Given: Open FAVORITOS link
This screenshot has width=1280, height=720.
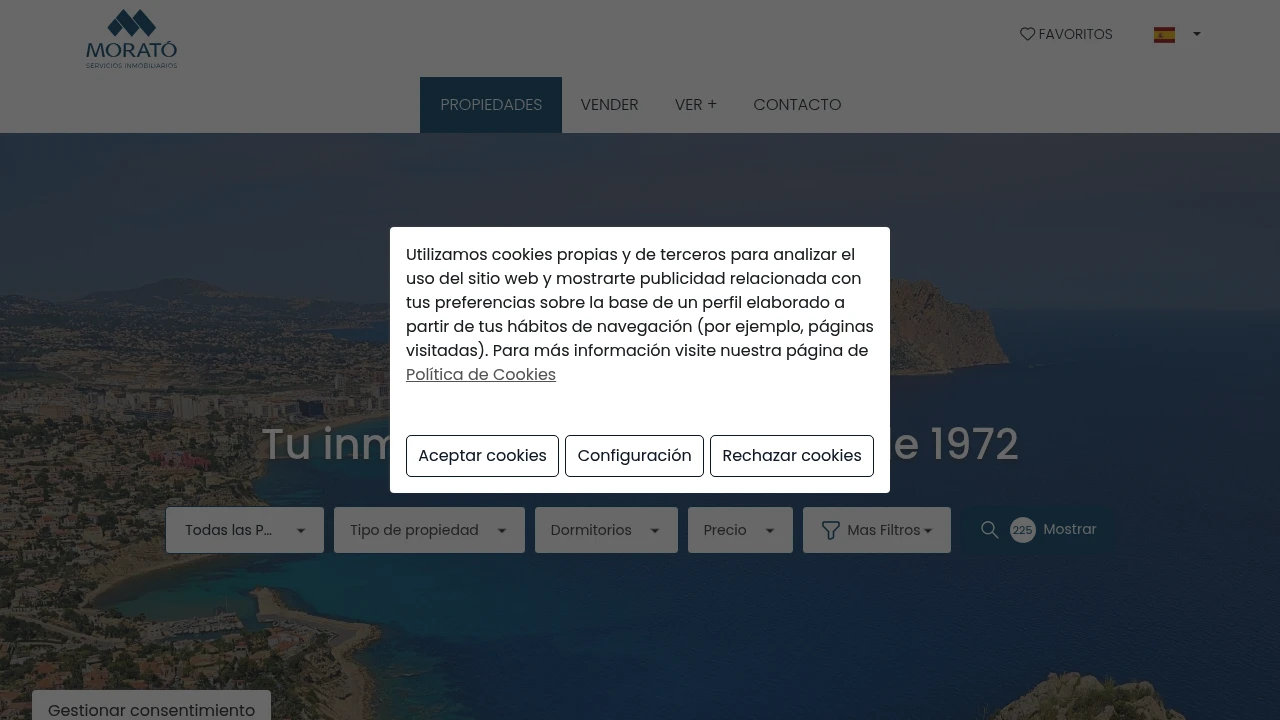Looking at the screenshot, I should [1066, 34].
